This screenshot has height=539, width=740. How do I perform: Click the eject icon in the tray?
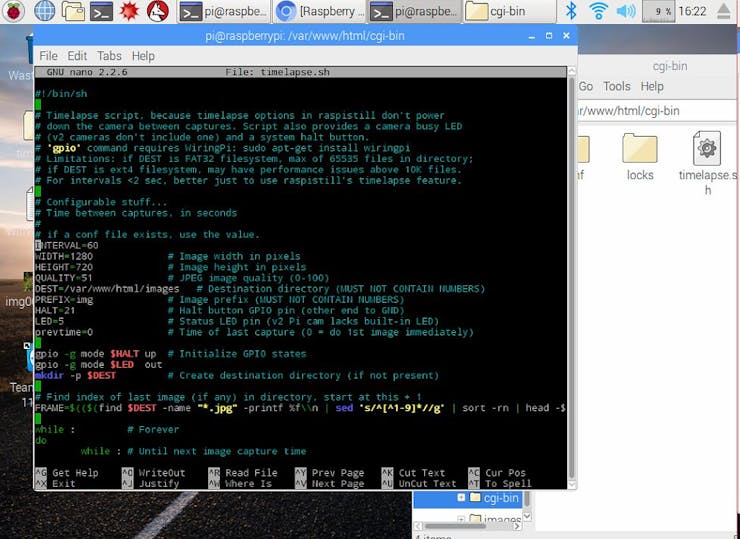(x=723, y=11)
